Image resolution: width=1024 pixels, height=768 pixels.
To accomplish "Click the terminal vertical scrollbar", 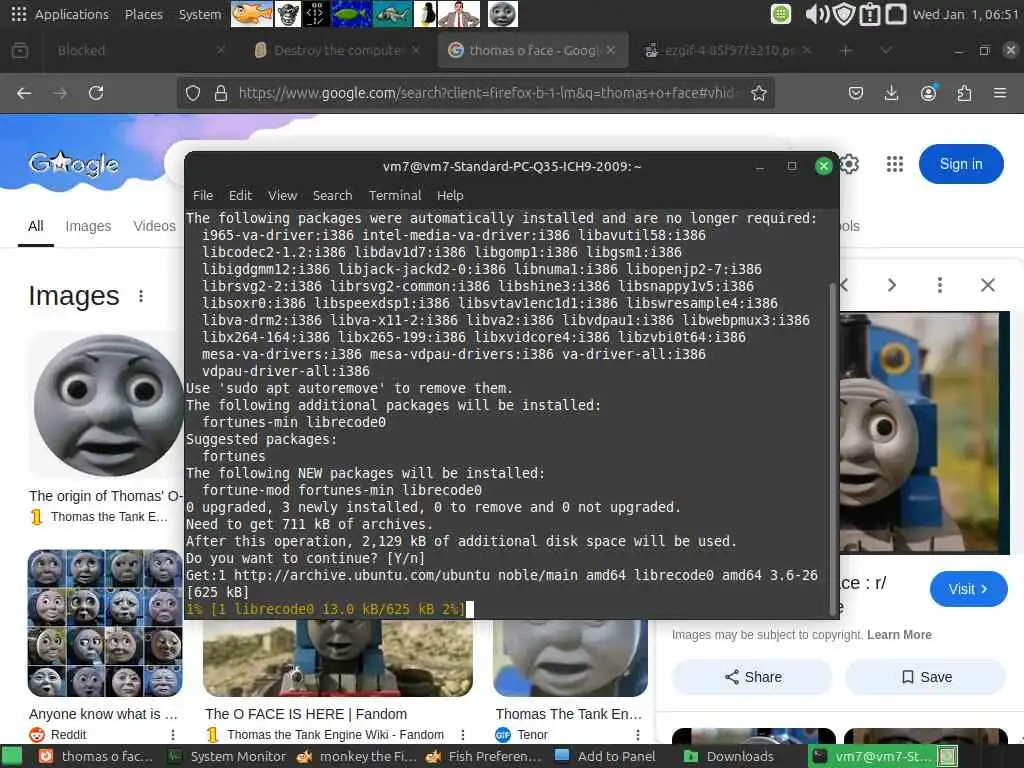I will click(833, 447).
